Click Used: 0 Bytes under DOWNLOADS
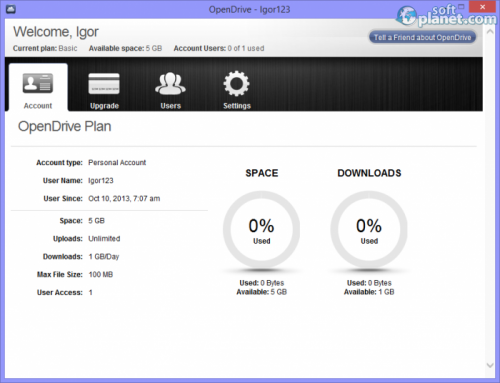 [x=369, y=283]
